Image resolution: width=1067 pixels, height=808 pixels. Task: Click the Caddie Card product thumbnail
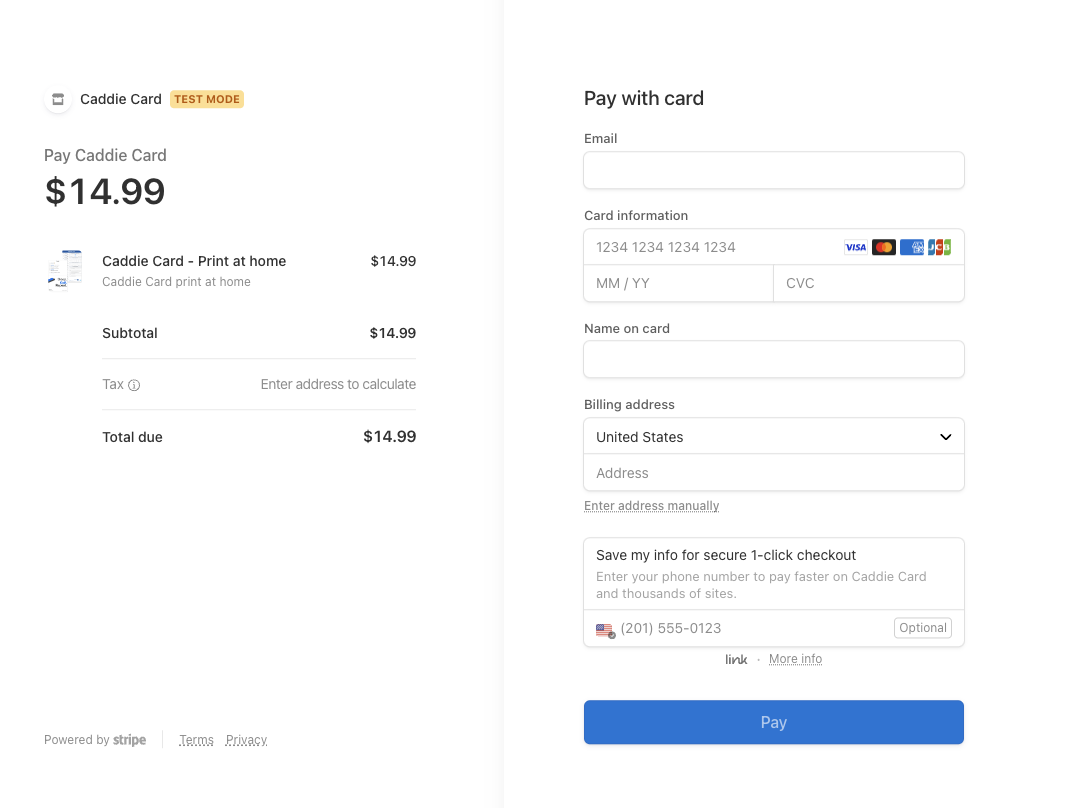[65, 270]
